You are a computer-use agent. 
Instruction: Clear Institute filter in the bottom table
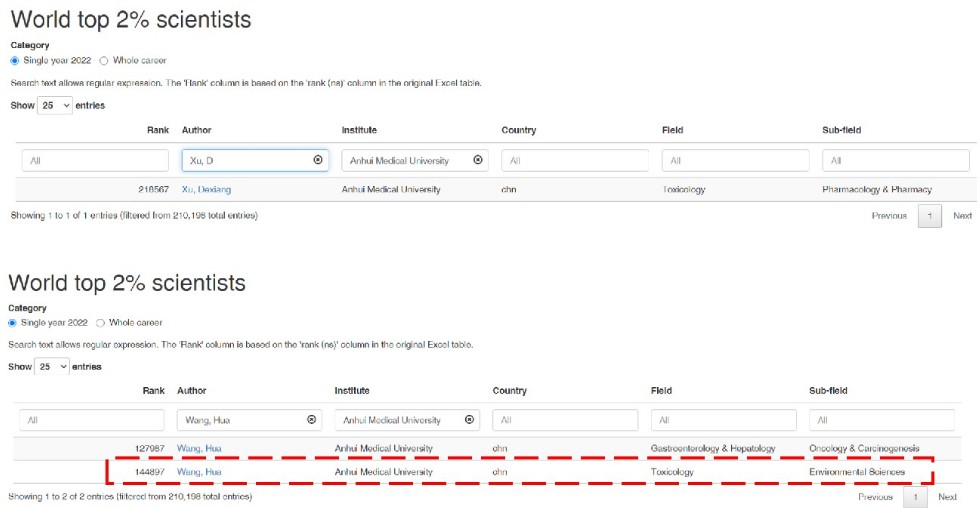(x=469, y=420)
